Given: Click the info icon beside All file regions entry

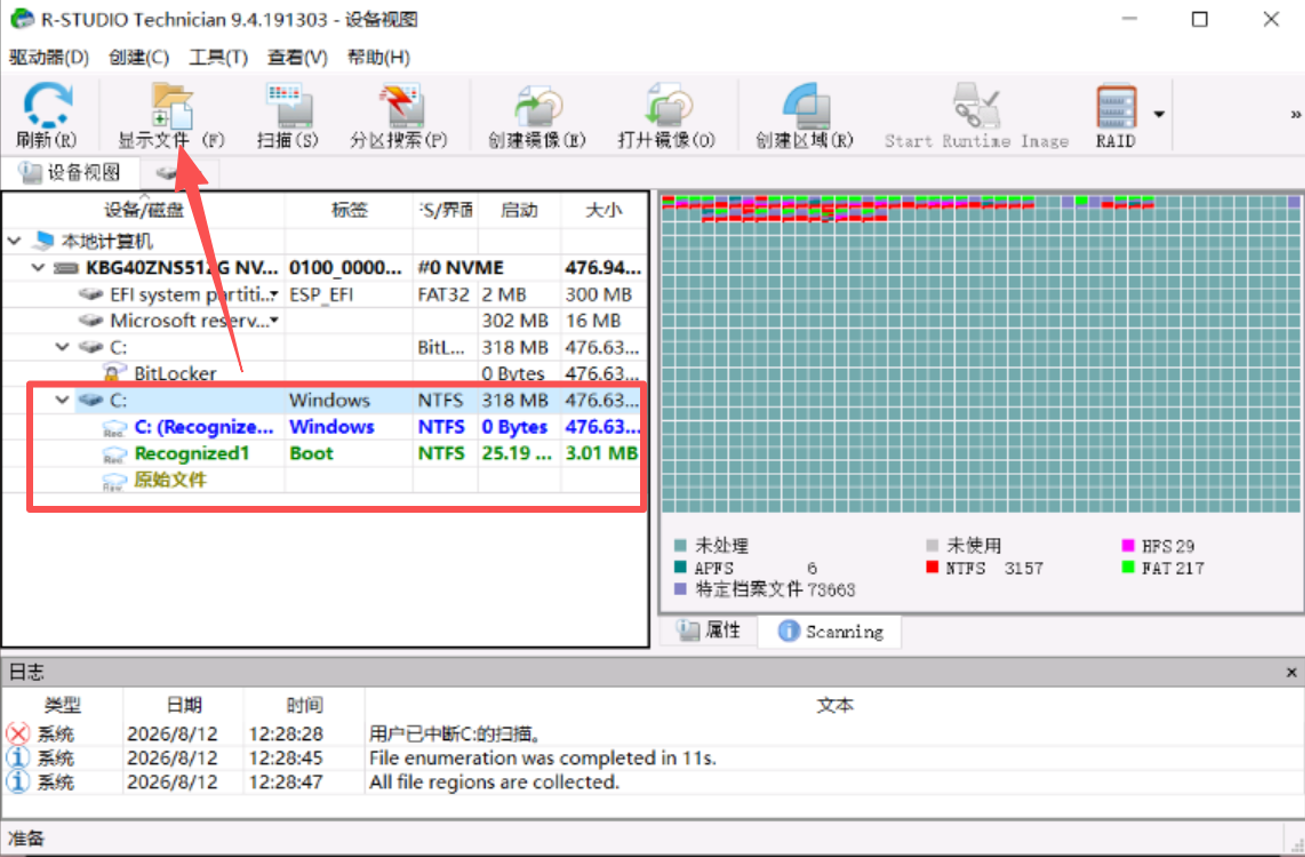Looking at the screenshot, I should point(17,782).
